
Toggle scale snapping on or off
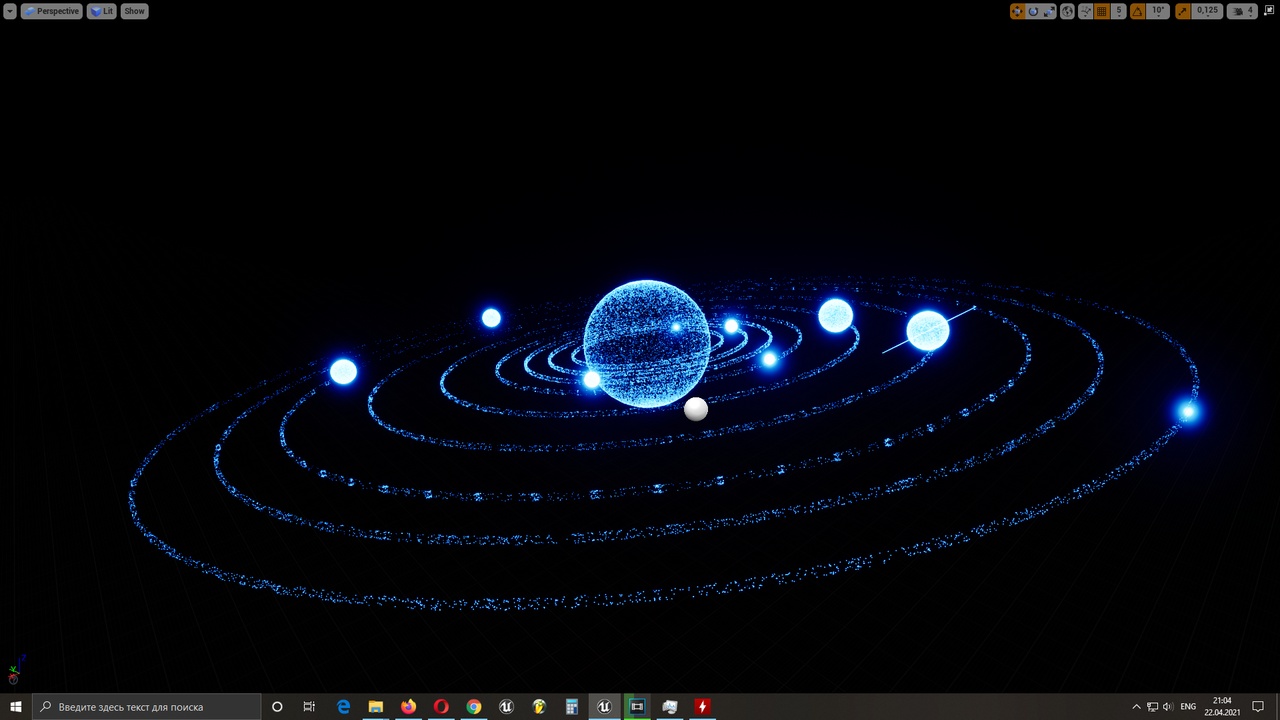click(x=1183, y=11)
